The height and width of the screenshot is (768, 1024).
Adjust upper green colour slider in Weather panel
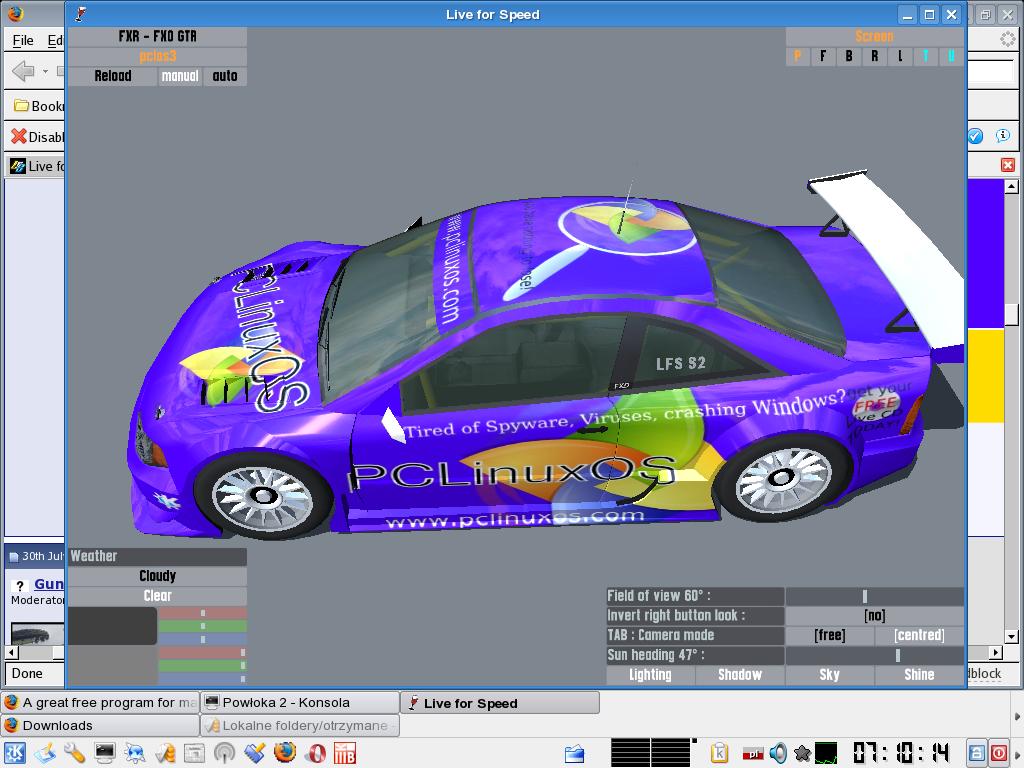[x=202, y=626]
